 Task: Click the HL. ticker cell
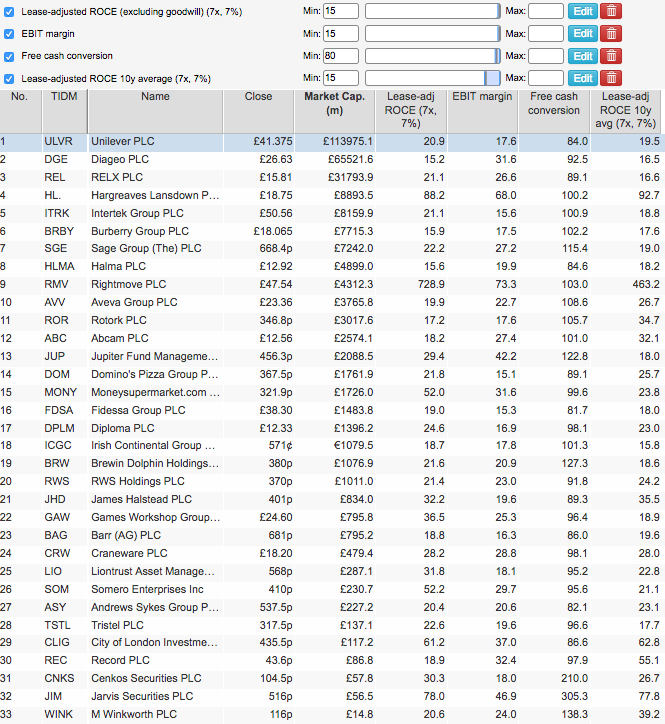click(64, 195)
